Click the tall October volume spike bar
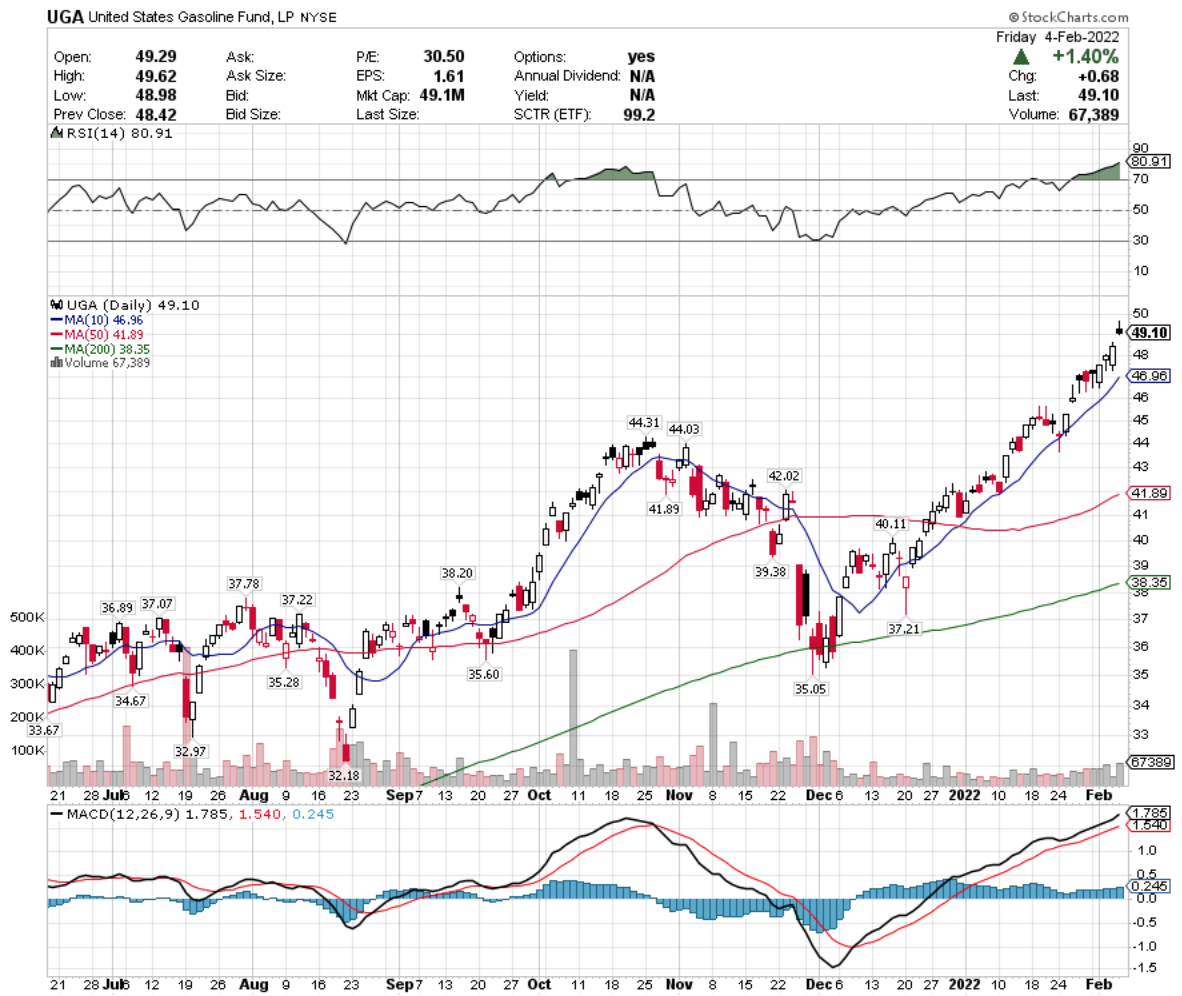The height and width of the screenshot is (996, 1182). (573, 718)
